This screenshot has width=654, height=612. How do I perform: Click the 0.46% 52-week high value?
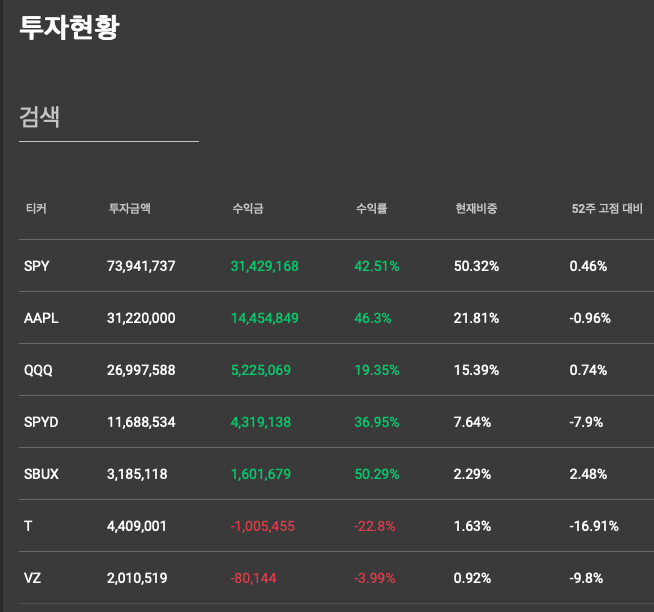point(589,266)
